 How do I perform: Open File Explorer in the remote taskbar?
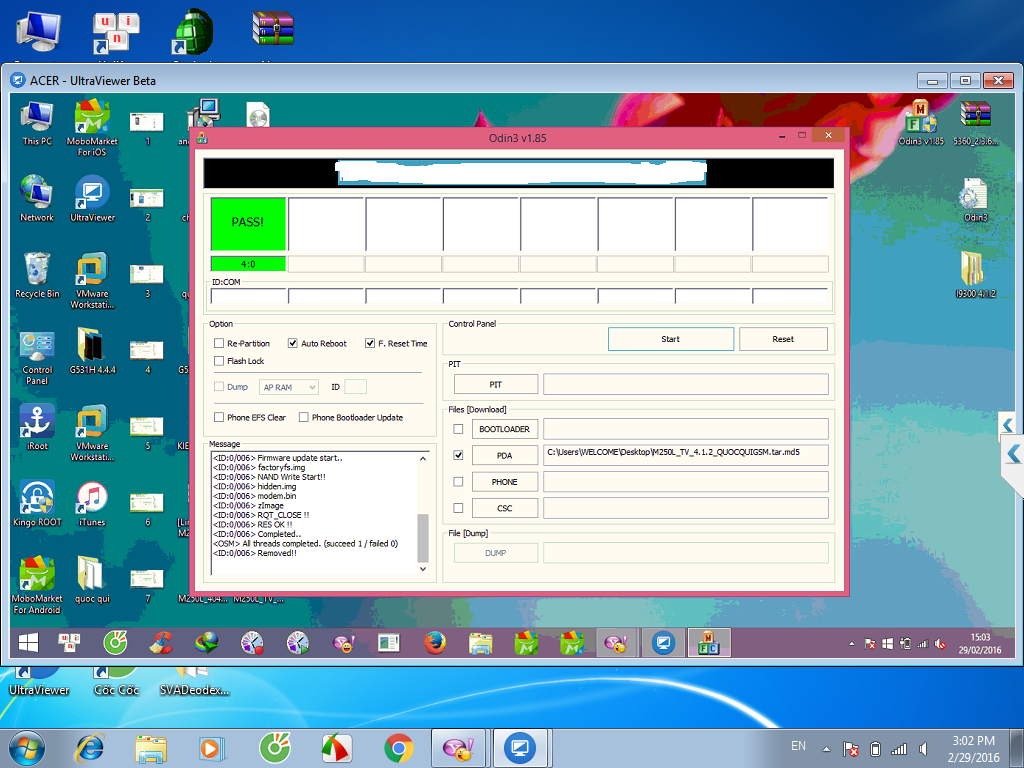(x=481, y=643)
